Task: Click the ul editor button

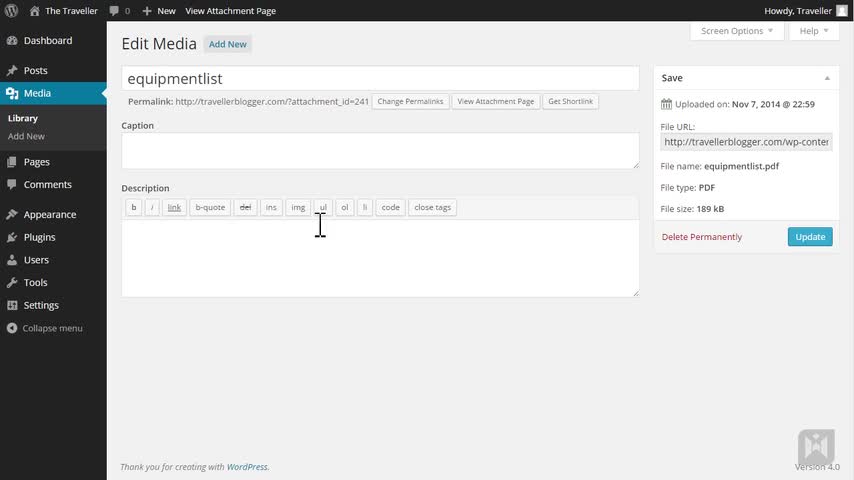Action: click(x=323, y=207)
